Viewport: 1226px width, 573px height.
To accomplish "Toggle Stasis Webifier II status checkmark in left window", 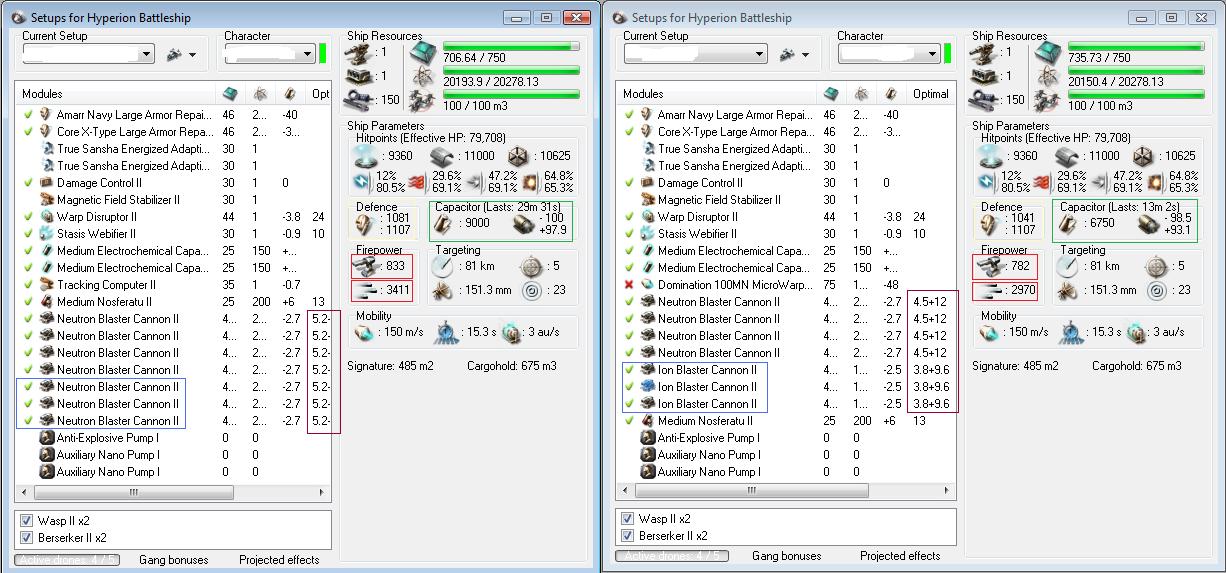I will (28, 234).
